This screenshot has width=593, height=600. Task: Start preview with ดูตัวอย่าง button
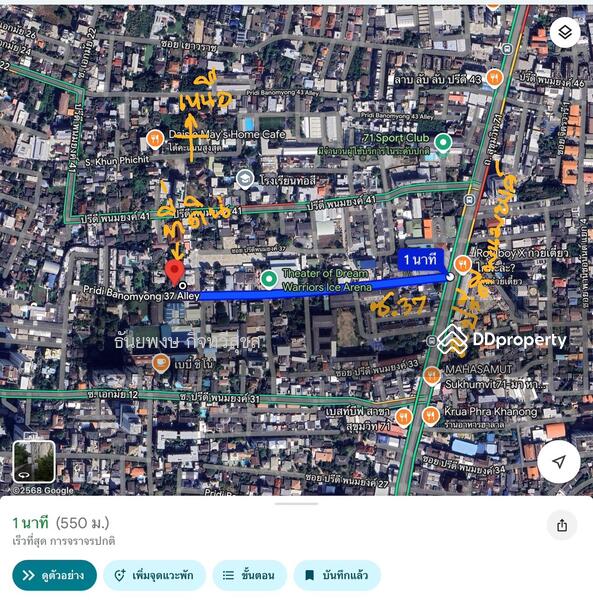click(x=54, y=575)
